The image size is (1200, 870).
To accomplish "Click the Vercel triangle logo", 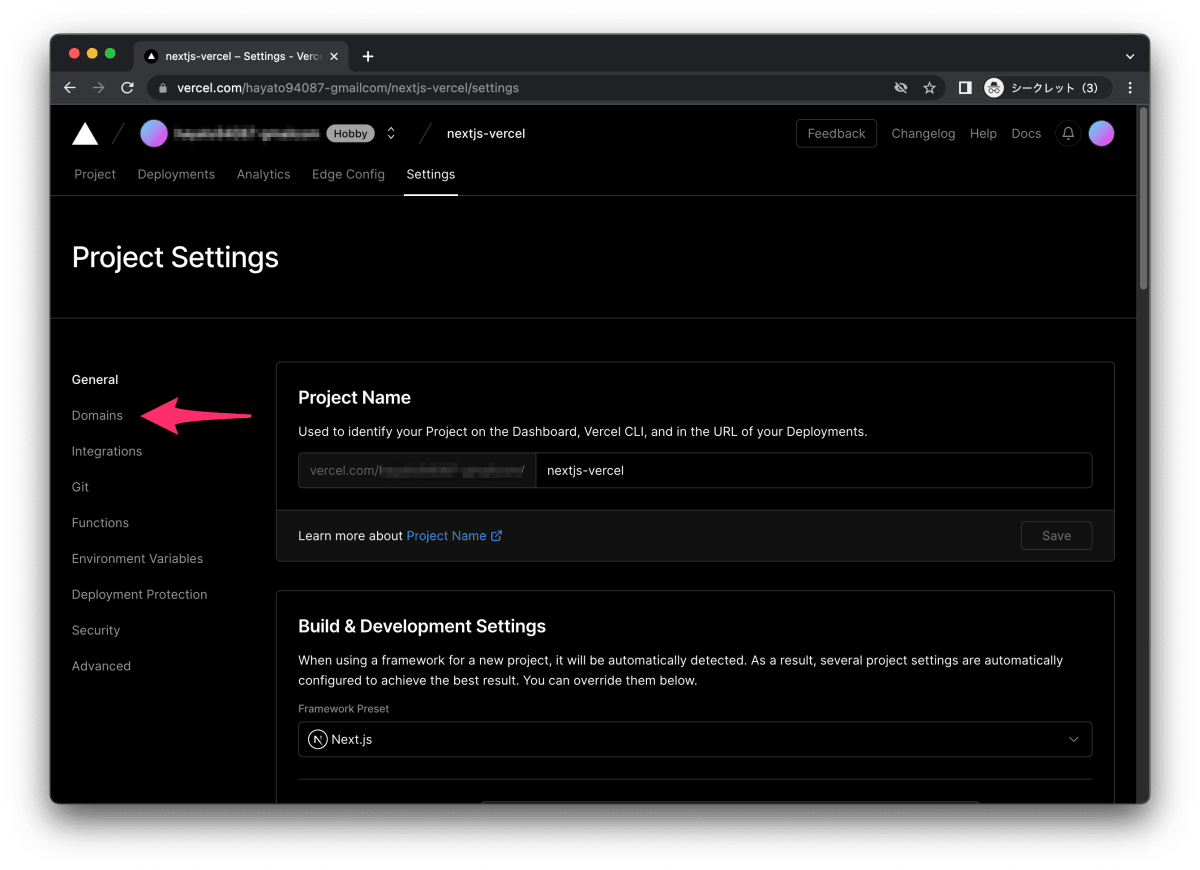I will [85, 133].
